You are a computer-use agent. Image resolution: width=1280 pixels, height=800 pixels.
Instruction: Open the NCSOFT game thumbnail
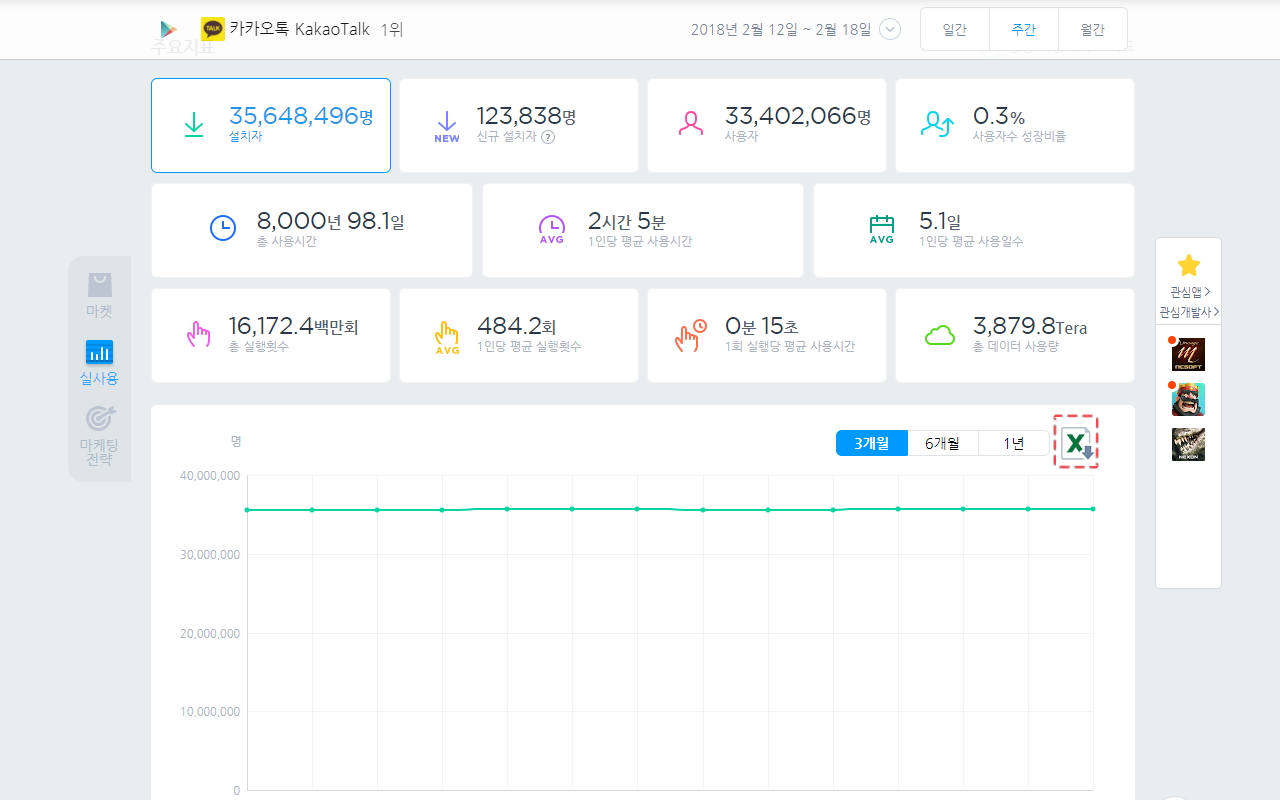tap(1188, 354)
